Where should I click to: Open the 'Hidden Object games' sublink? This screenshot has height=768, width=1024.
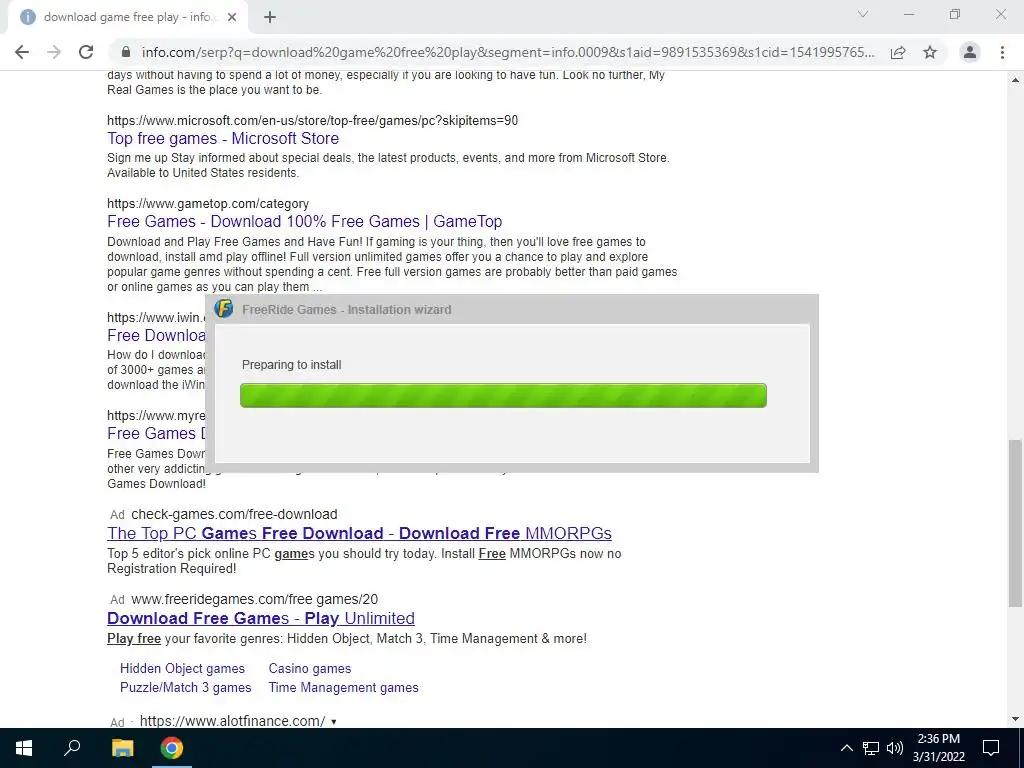pos(182,669)
